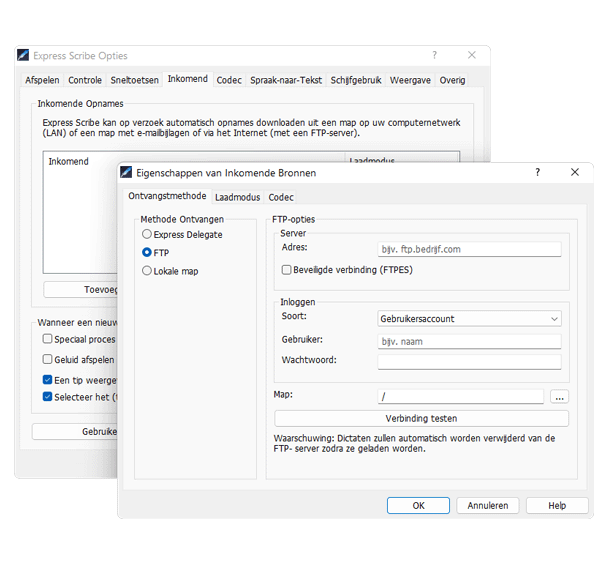Open the Controle tab
The width and height of the screenshot is (606, 567).
tap(85, 80)
